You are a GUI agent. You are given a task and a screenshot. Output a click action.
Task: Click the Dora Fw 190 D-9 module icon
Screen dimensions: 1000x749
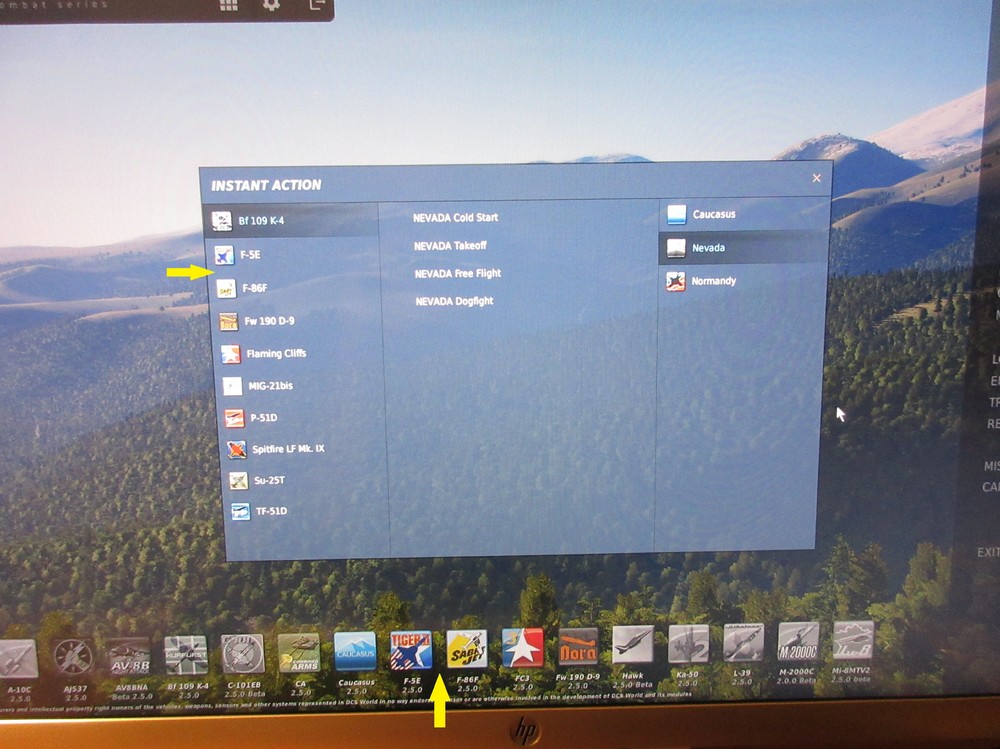coord(578,646)
